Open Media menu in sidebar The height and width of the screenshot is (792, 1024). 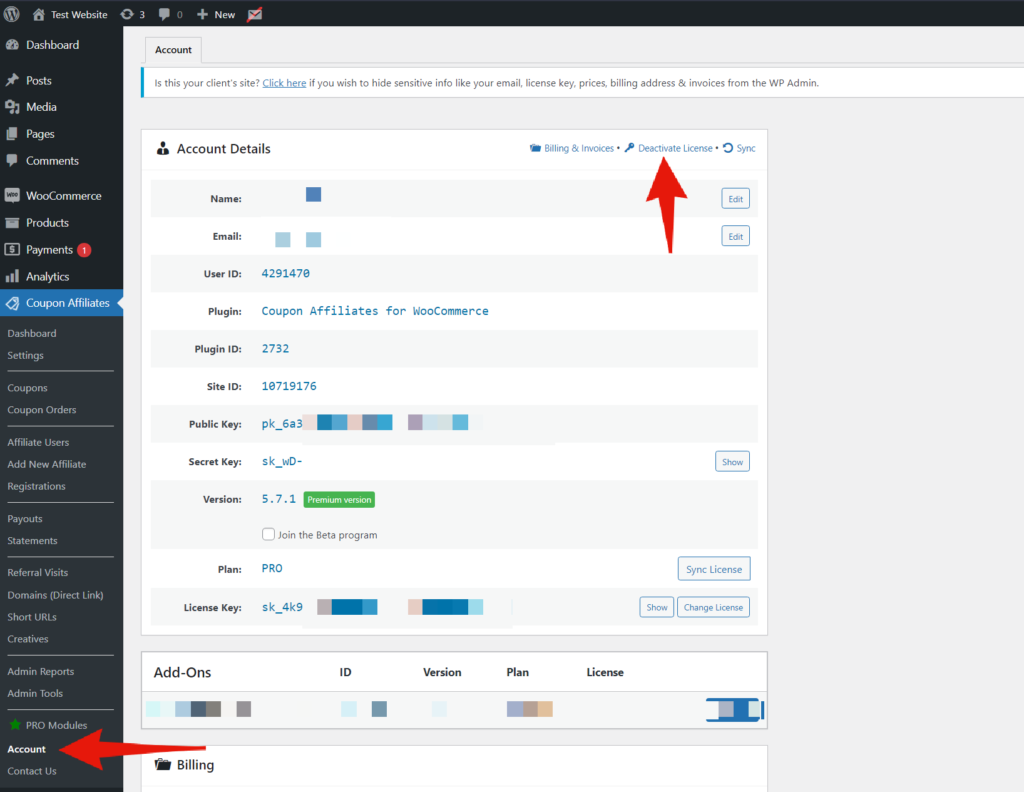coord(41,107)
